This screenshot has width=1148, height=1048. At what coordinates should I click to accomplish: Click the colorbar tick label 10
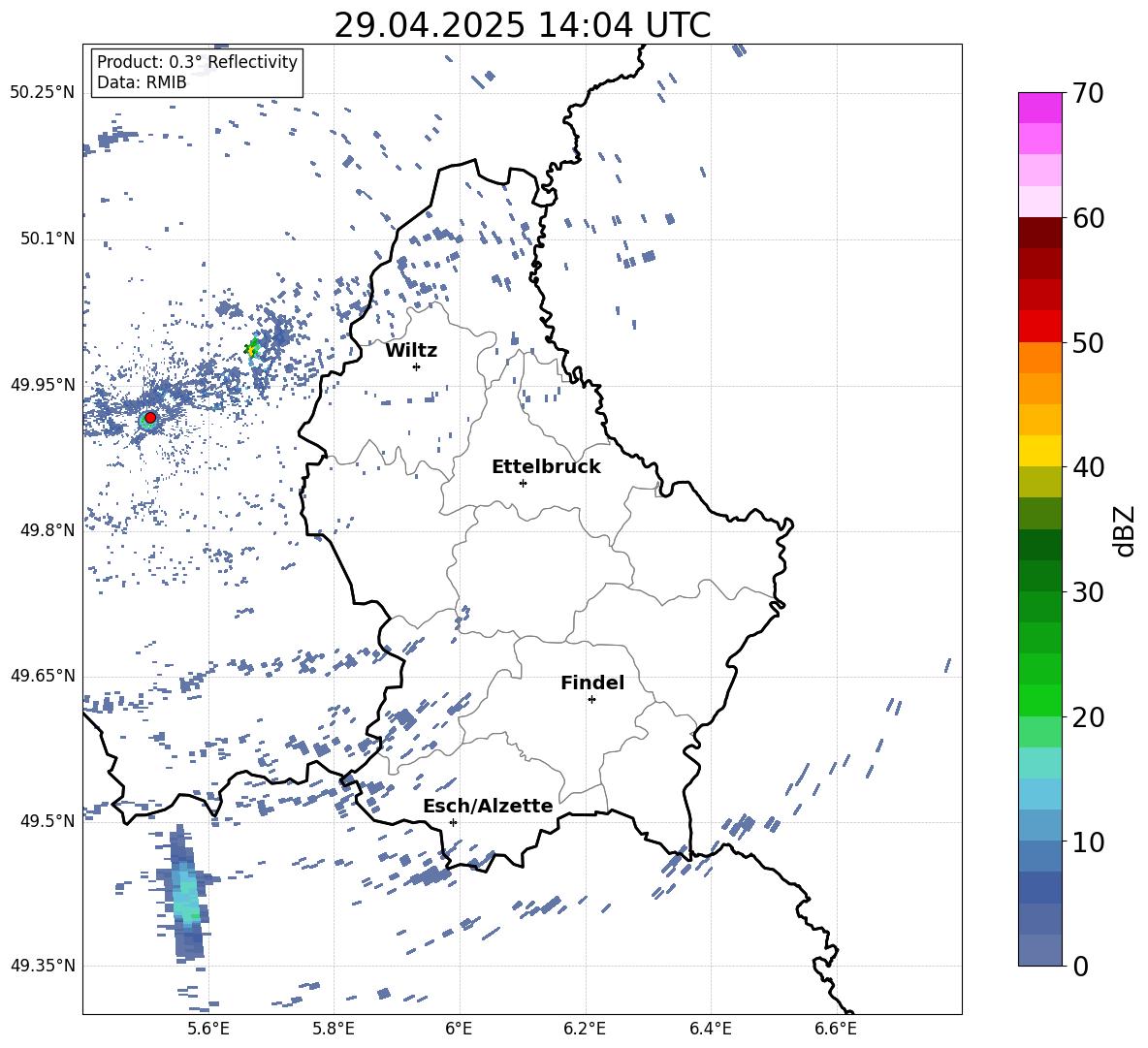click(x=1088, y=842)
